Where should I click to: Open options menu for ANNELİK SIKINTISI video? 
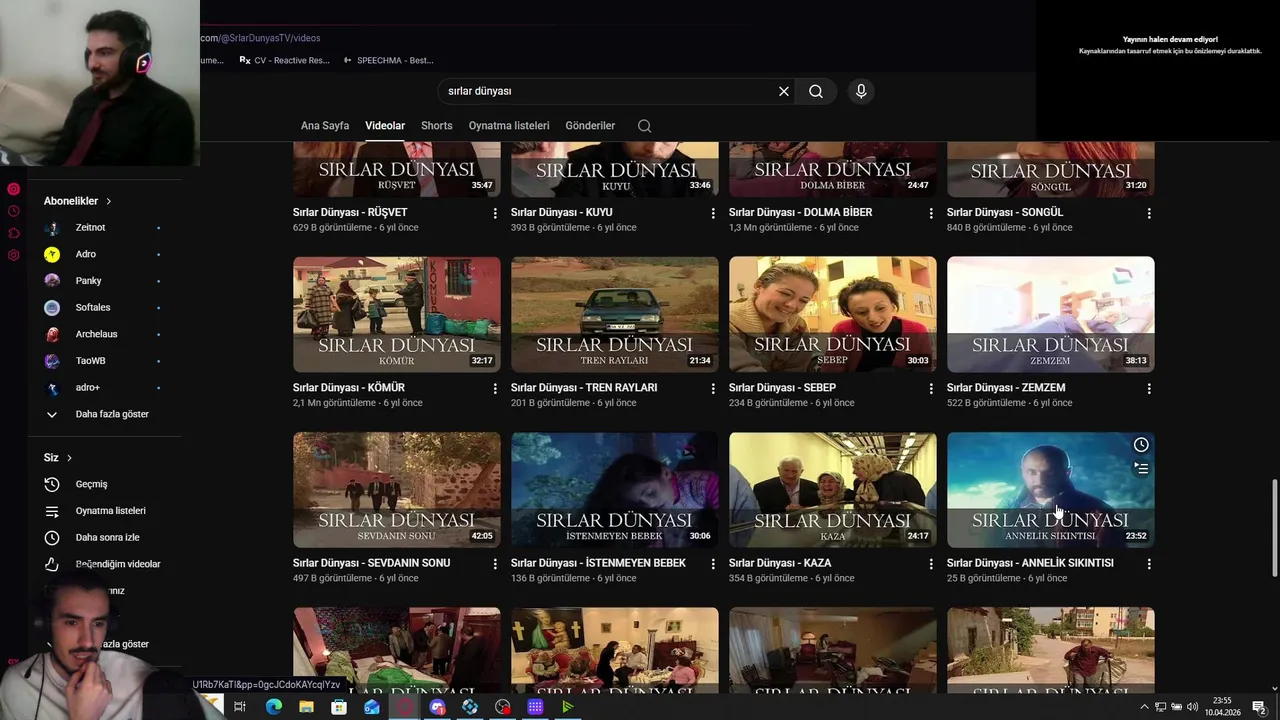coord(1149,564)
